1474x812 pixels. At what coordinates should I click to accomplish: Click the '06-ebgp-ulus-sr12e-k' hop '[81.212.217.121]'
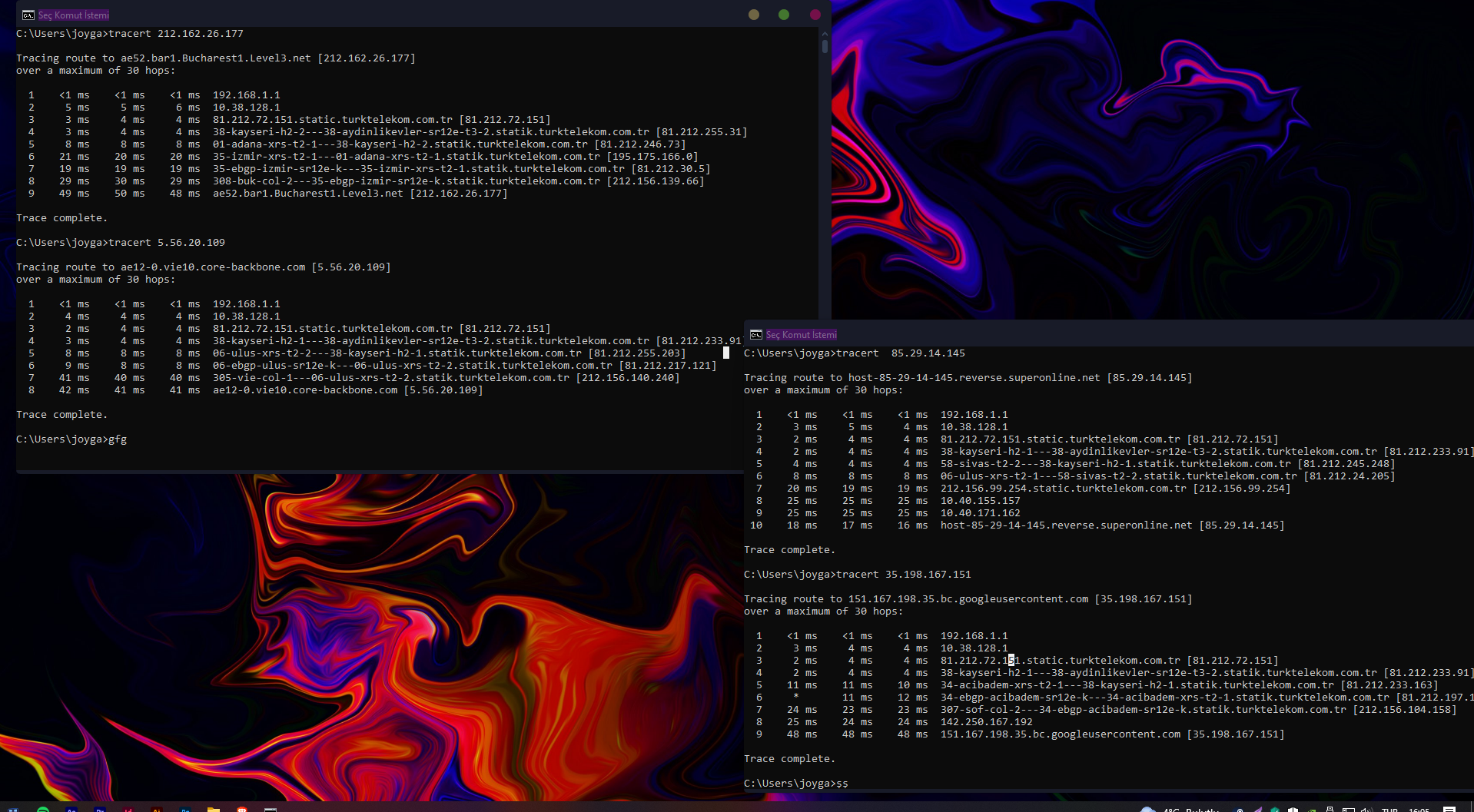pos(373,366)
